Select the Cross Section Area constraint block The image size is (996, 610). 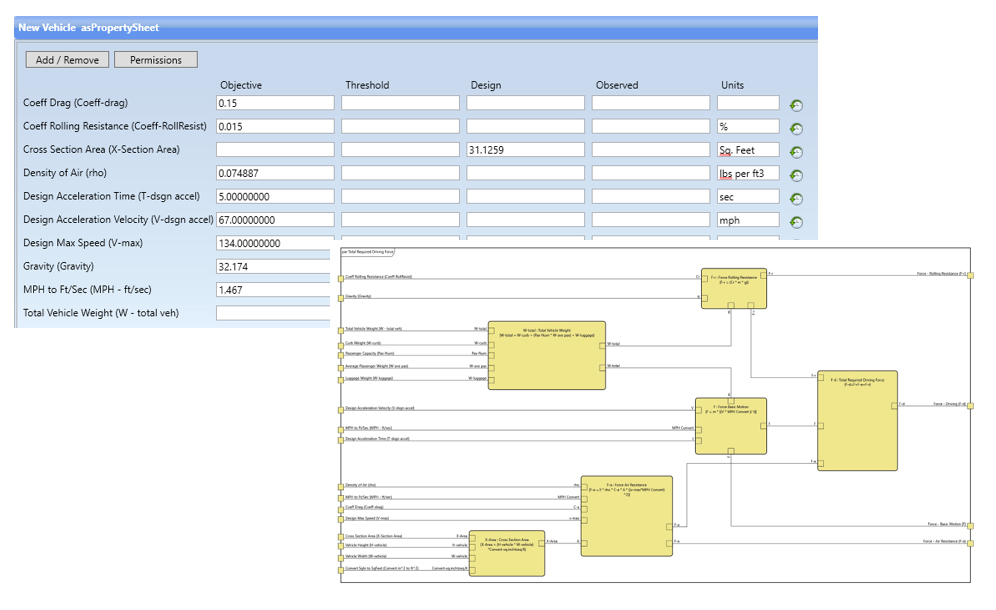(x=507, y=552)
